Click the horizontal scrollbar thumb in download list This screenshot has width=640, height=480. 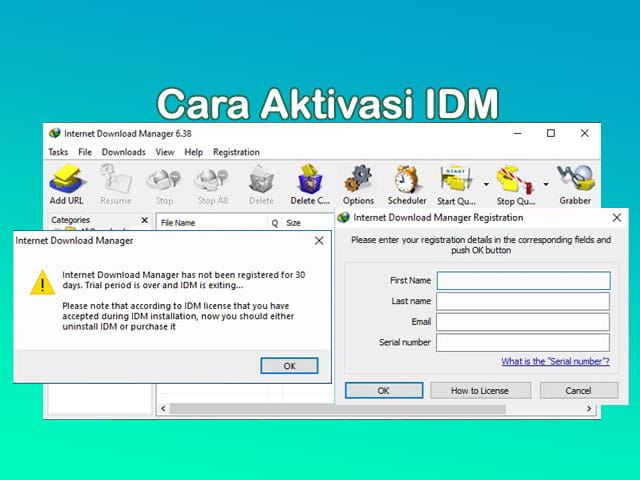coord(338,409)
